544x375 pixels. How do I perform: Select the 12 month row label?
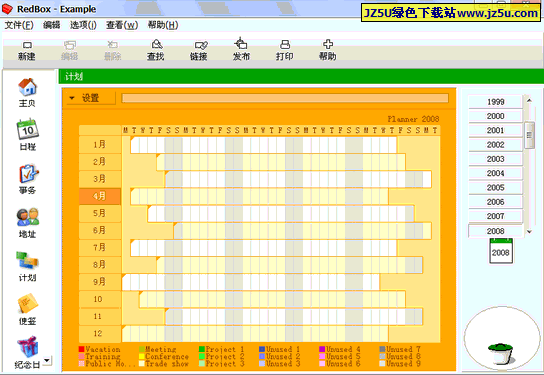point(100,334)
